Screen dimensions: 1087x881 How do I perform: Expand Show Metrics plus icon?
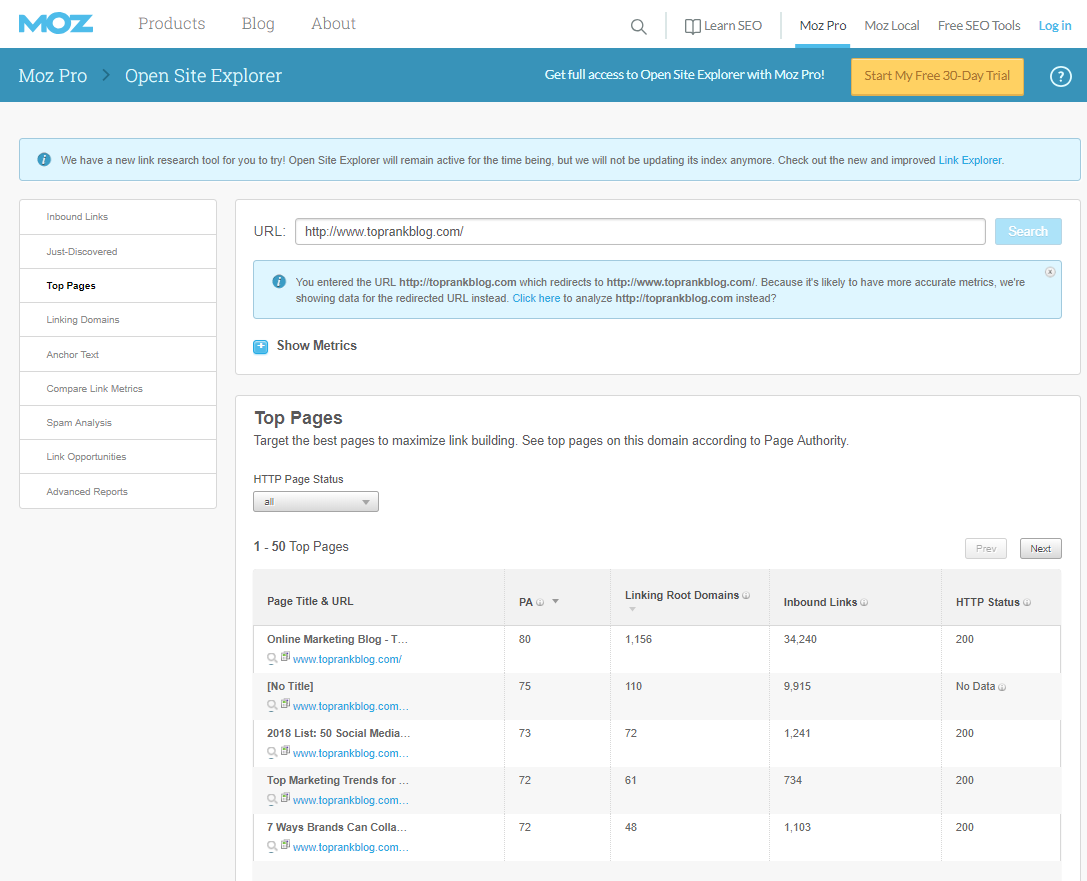261,347
